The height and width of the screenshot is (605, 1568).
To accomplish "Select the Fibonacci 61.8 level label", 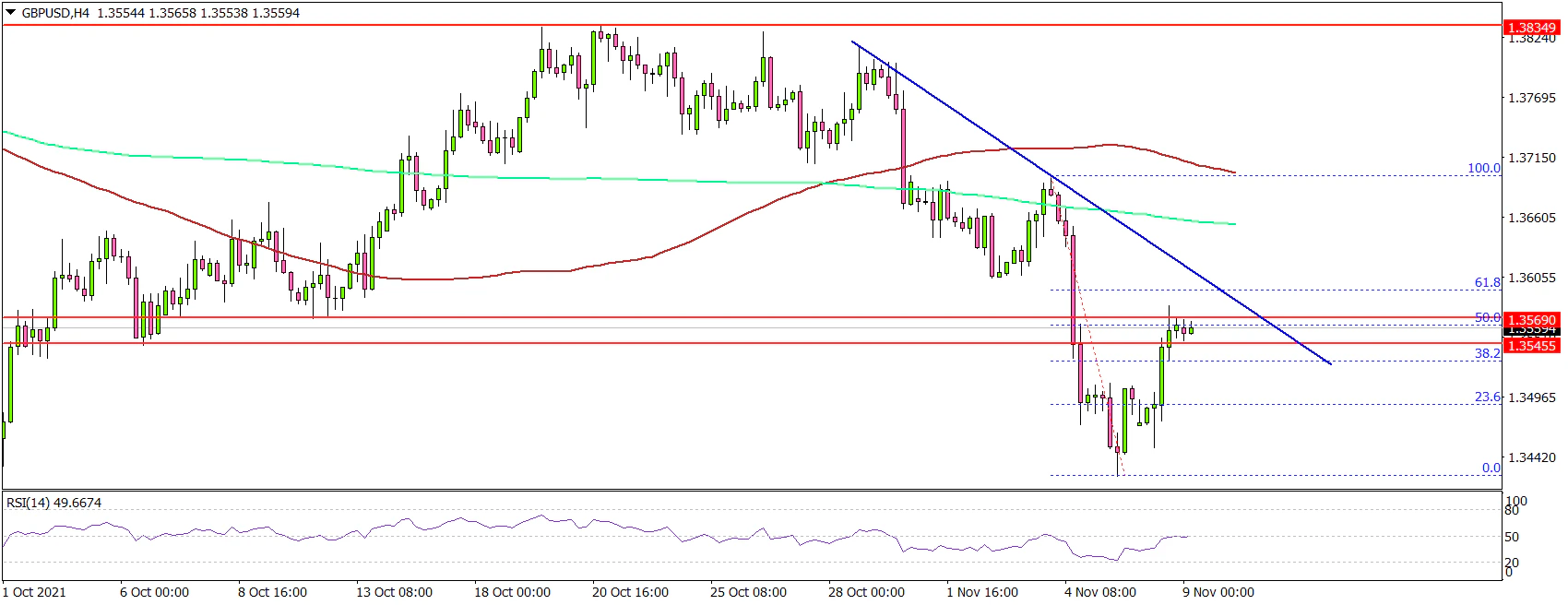I will 1487,282.
